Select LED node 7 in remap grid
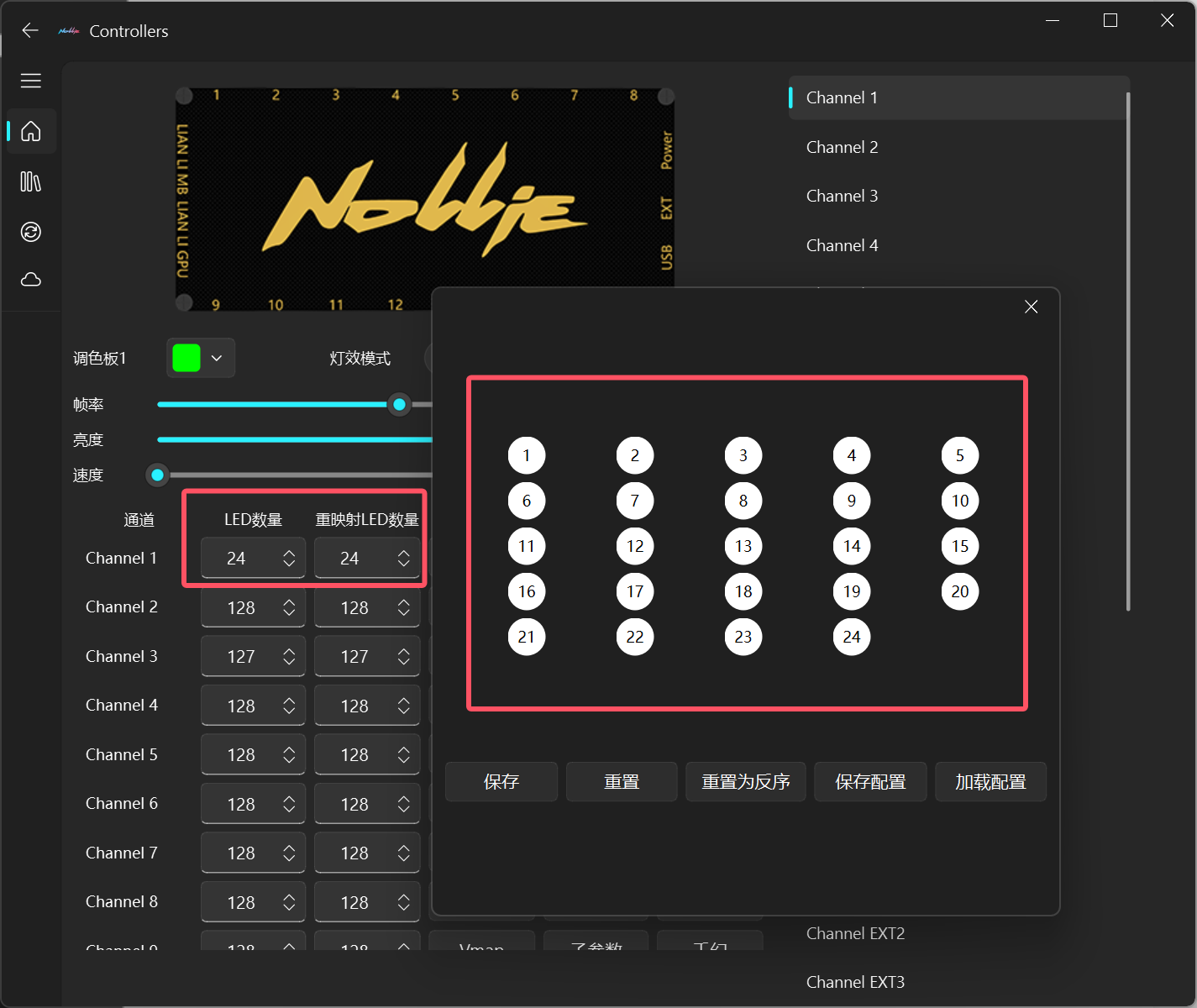Screen dimensions: 1197x1008 point(635,501)
